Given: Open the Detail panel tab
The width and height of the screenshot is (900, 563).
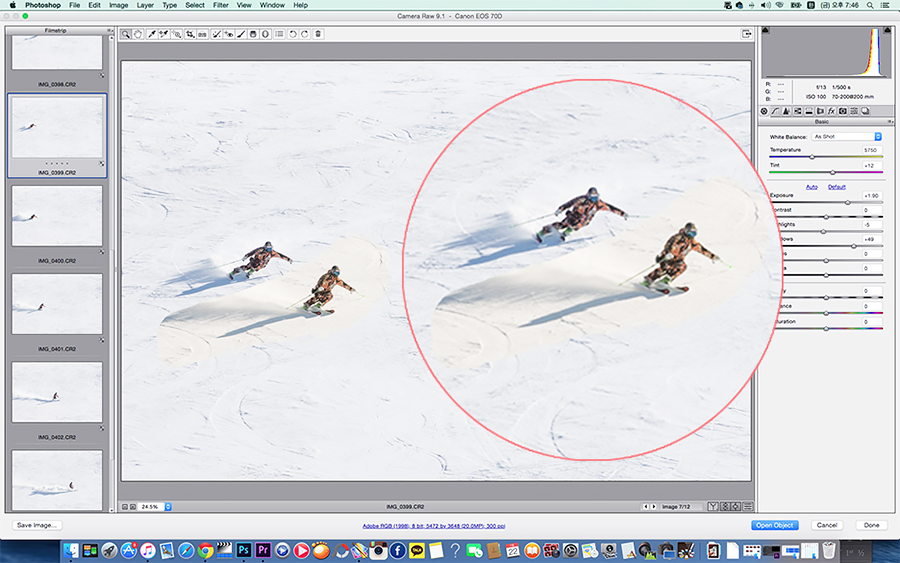Looking at the screenshot, I should coord(786,111).
